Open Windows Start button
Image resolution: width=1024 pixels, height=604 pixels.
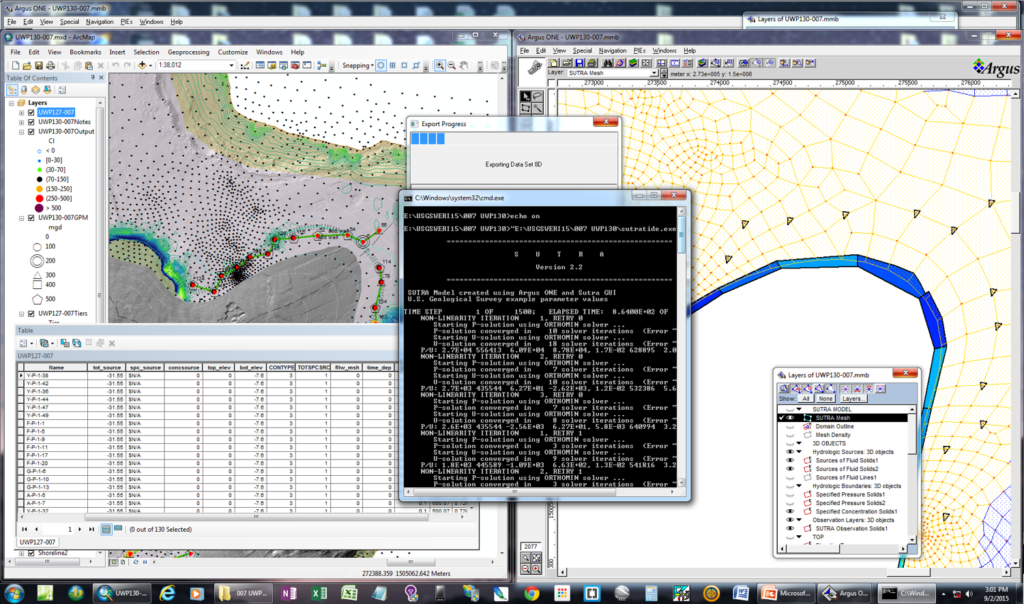[14, 593]
